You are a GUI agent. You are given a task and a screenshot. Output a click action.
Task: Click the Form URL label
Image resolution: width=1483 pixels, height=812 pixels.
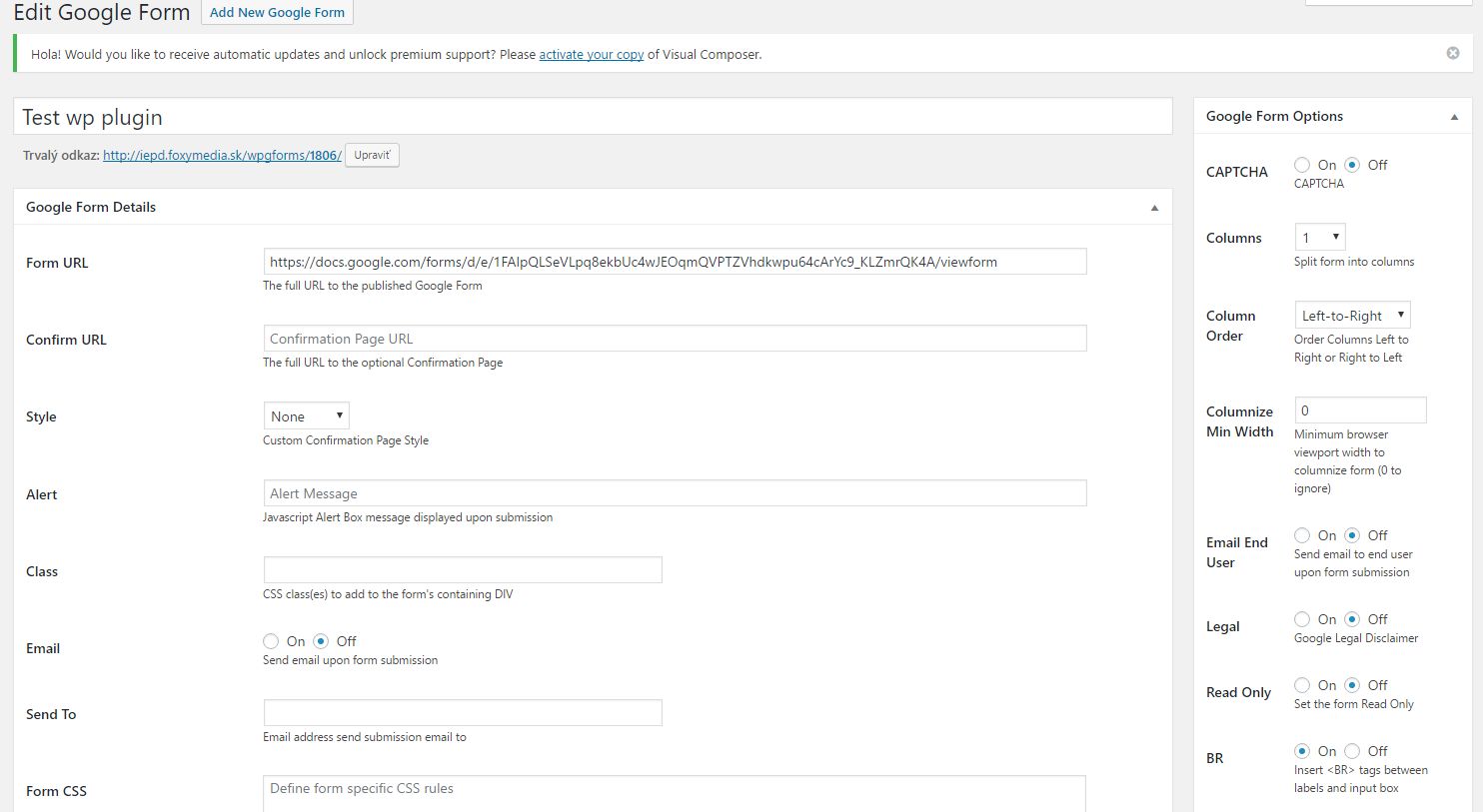57,263
